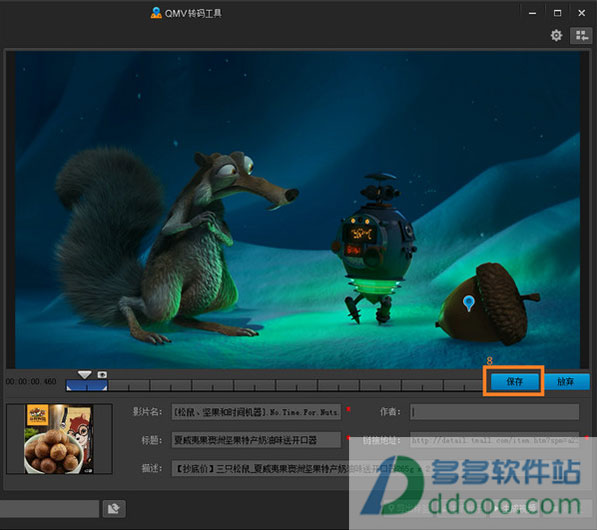
Task: Select the nuts product thumbnail image
Action: 59,439
